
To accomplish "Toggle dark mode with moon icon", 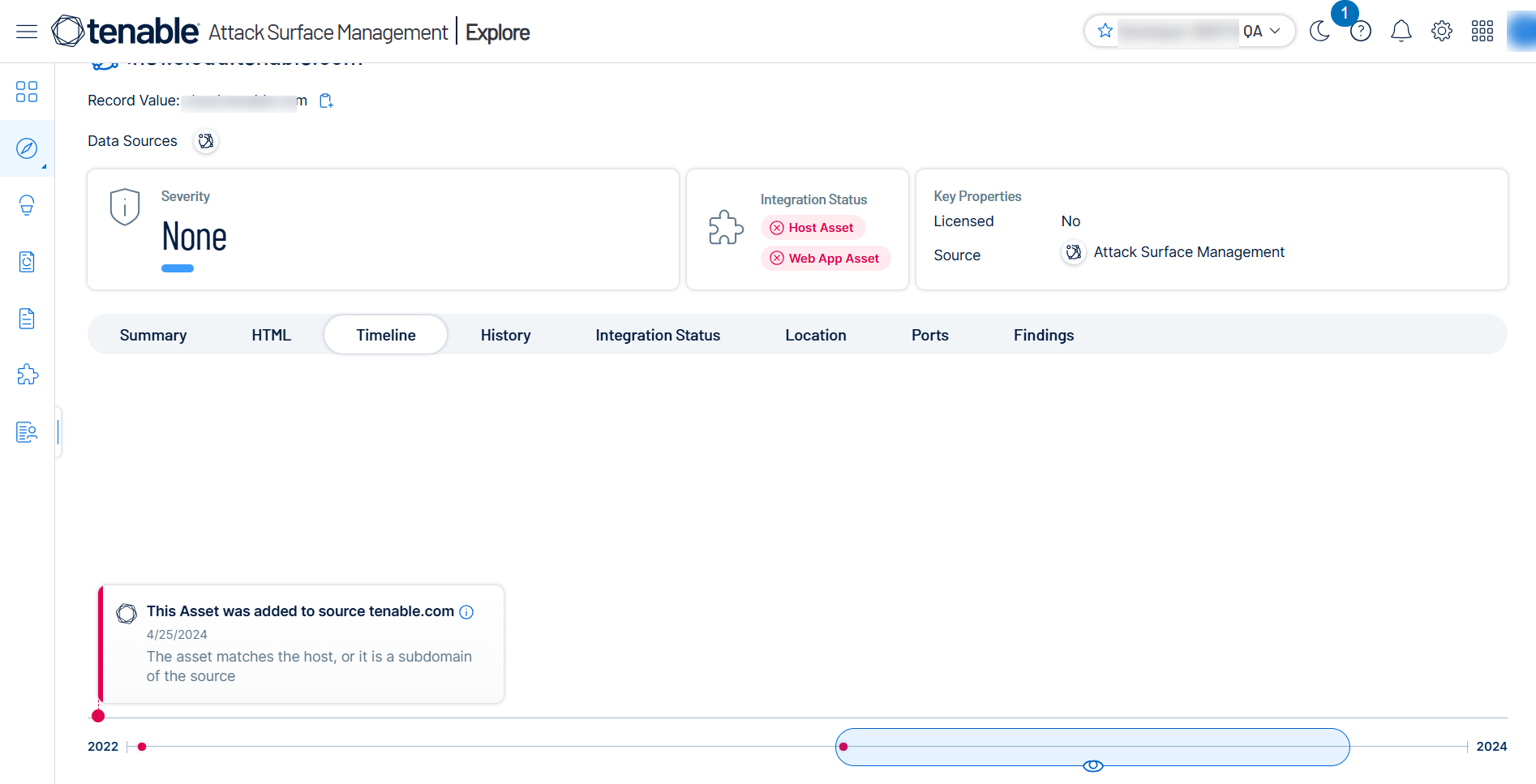I will coord(1319,32).
